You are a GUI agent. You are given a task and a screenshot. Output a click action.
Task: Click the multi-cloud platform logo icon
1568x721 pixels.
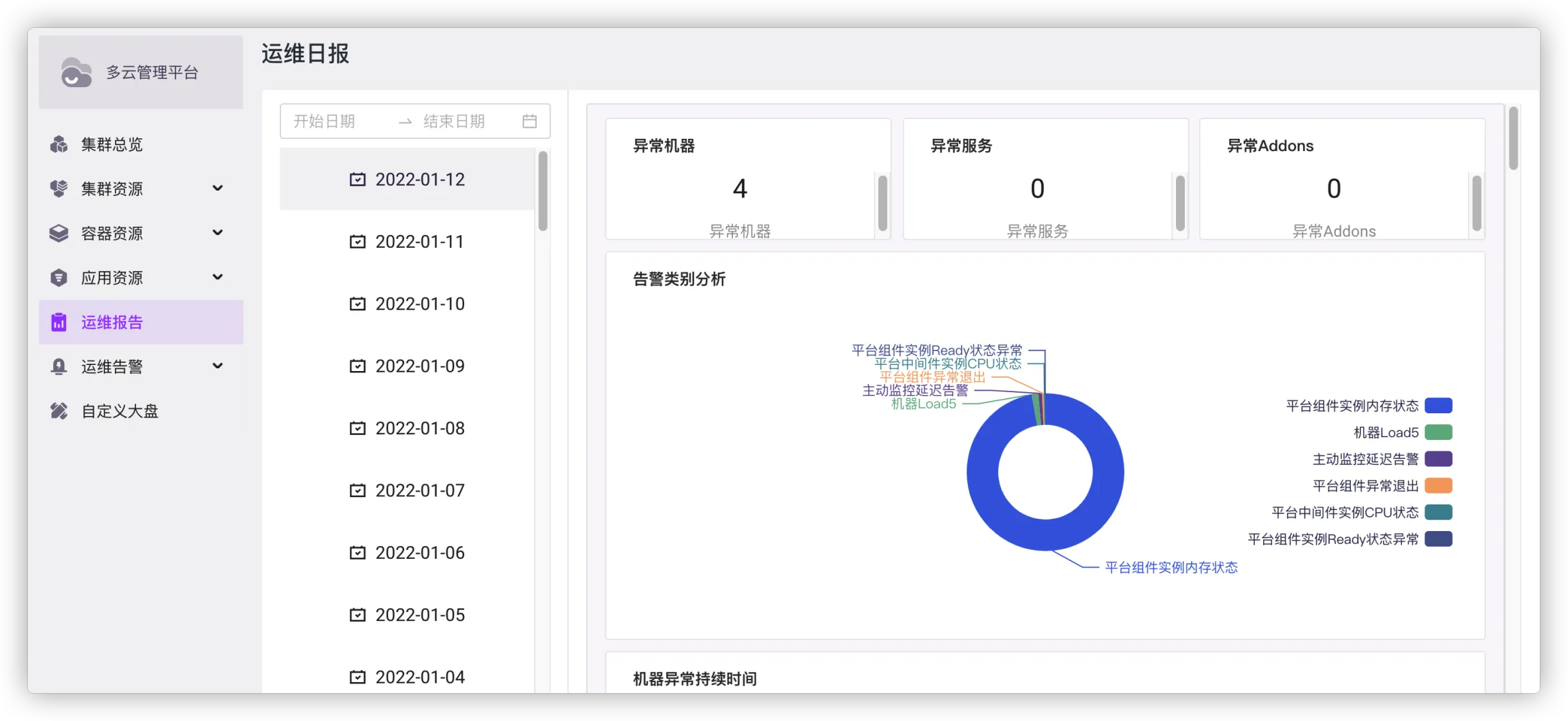(x=76, y=72)
